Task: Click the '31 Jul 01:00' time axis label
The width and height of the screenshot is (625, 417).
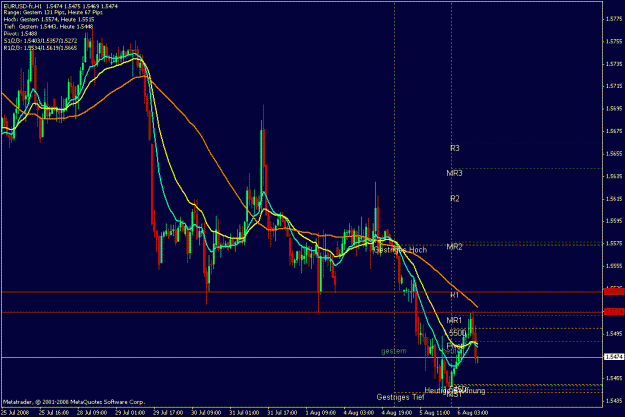Action: (244, 413)
